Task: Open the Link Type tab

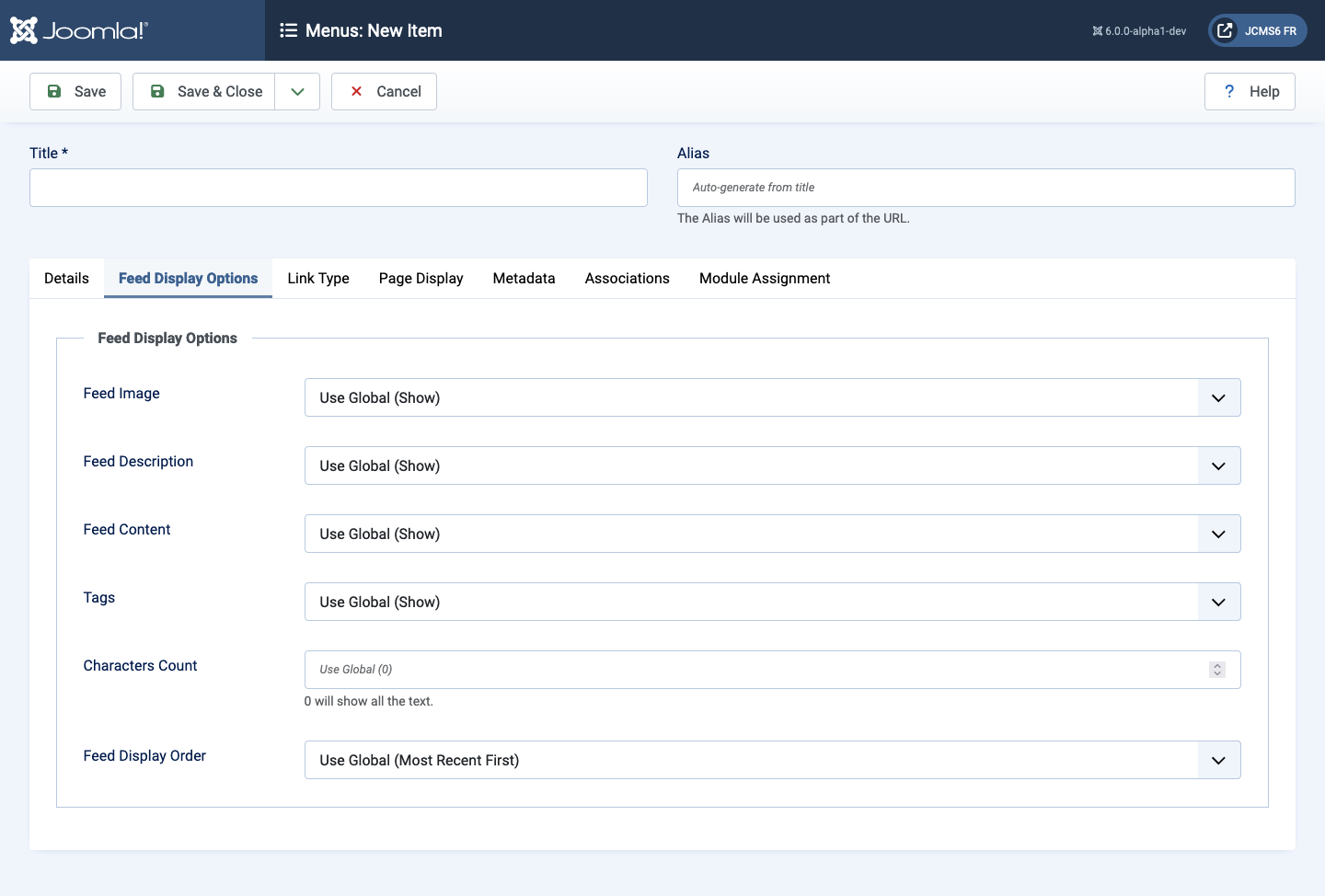Action: tap(318, 278)
